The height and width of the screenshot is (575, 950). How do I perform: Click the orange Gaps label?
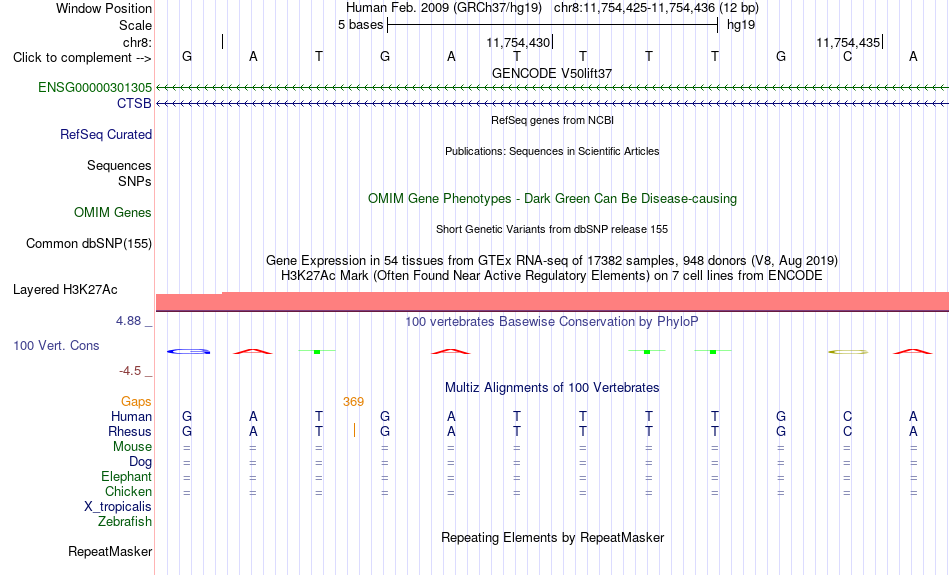pyautogui.click(x=136, y=402)
